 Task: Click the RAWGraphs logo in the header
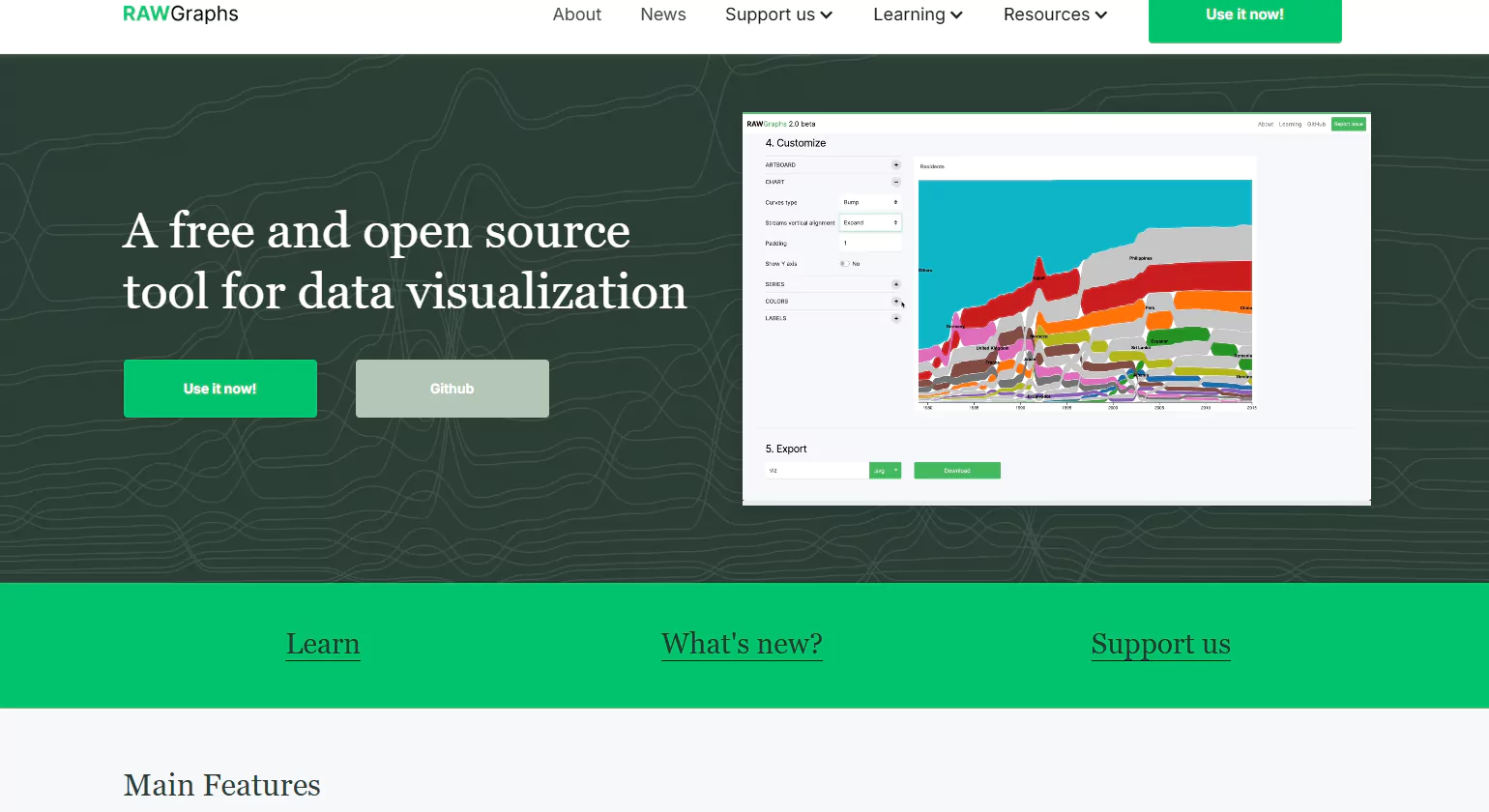(x=180, y=14)
